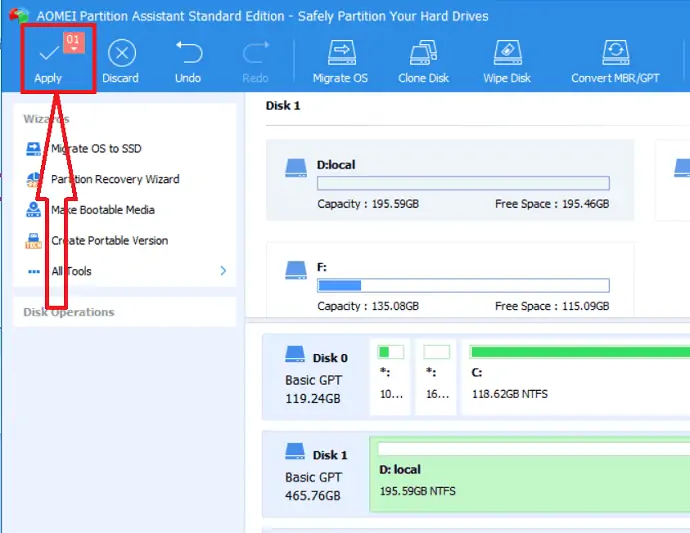The width and height of the screenshot is (690, 533).
Task: Click AOMEI app logo in title bar
Action: coord(19,15)
